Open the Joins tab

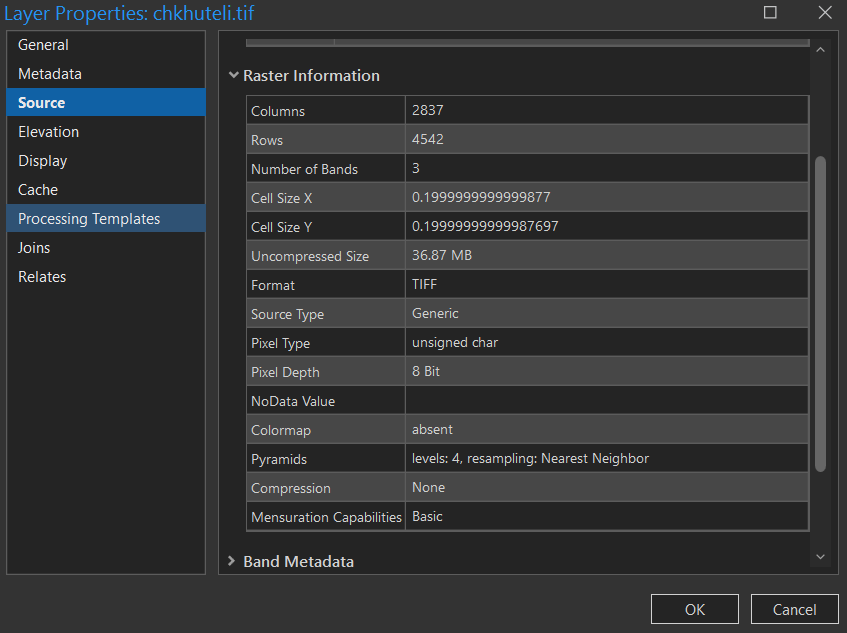click(34, 248)
